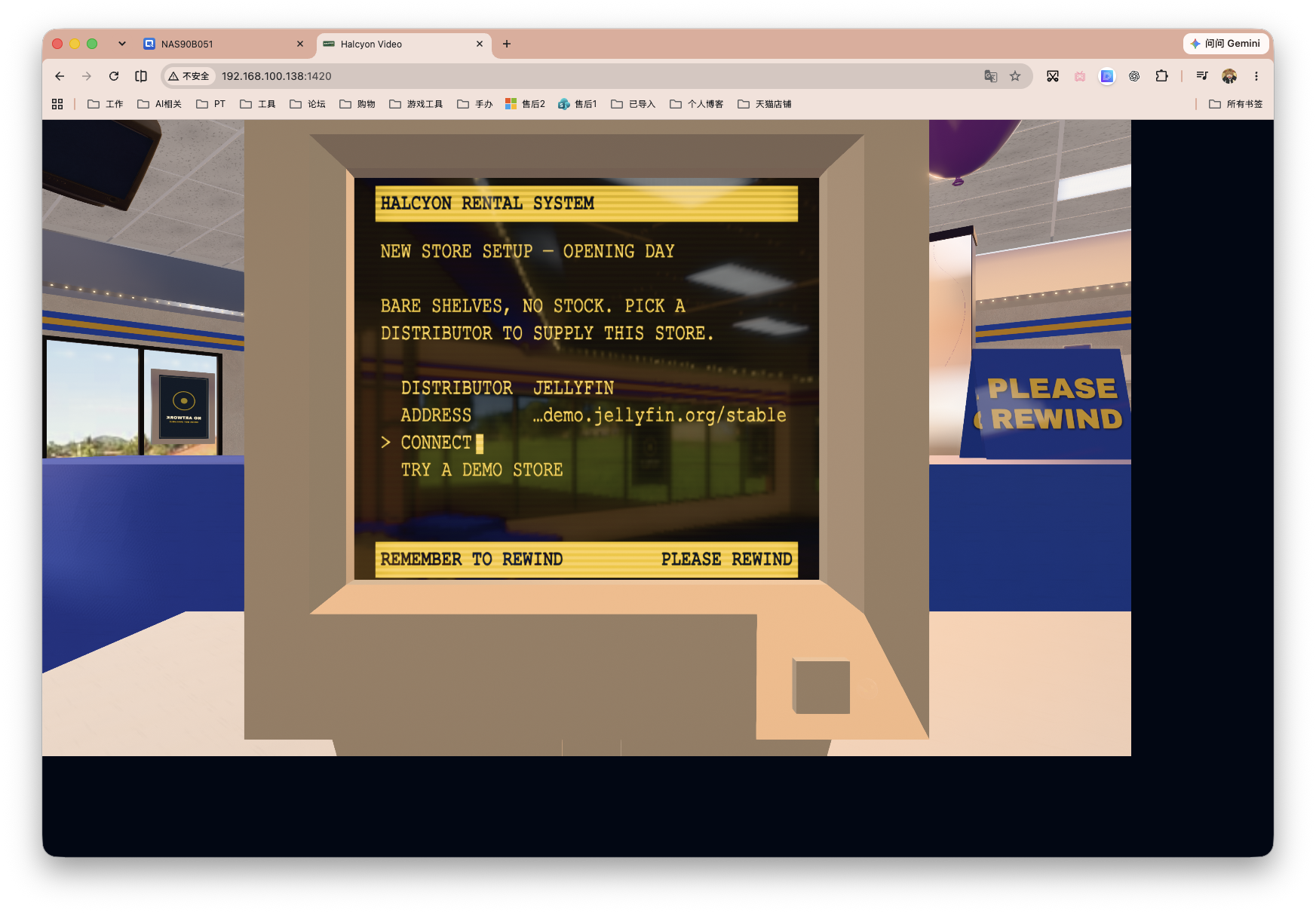Open the user profile avatar
Image resolution: width=1316 pixels, height=913 pixels.
click(1229, 76)
